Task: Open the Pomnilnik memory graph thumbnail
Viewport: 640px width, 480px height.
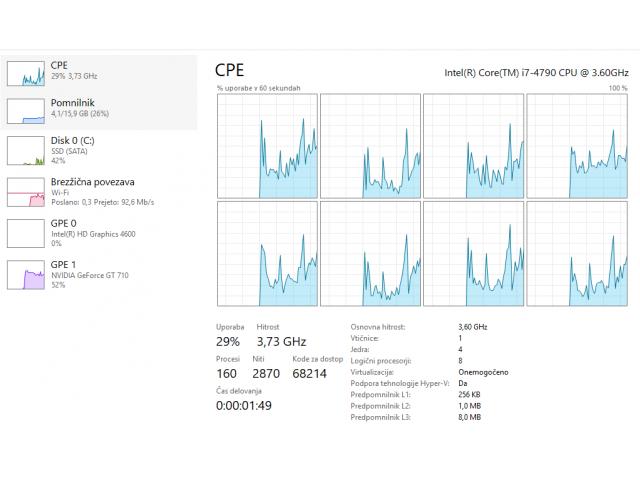Action: (x=26, y=111)
